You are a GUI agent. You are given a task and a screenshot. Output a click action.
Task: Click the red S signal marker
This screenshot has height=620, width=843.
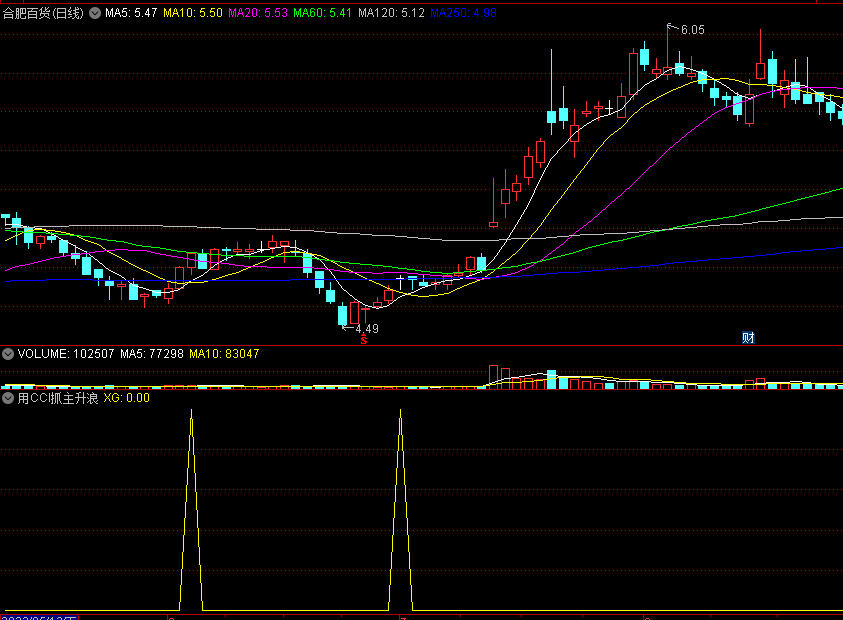[x=364, y=340]
